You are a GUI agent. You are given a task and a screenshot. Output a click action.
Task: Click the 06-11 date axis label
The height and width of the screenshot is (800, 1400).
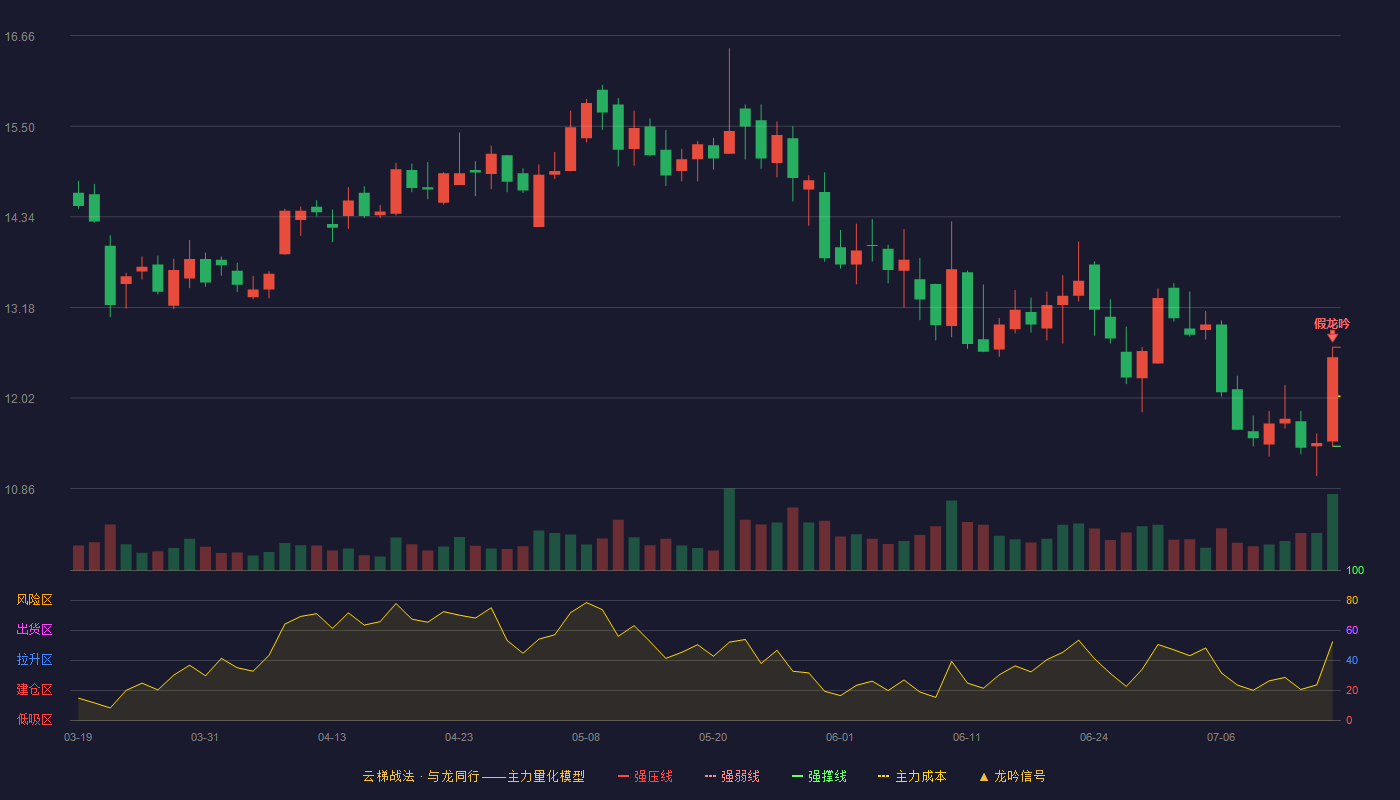click(x=967, y=737)
